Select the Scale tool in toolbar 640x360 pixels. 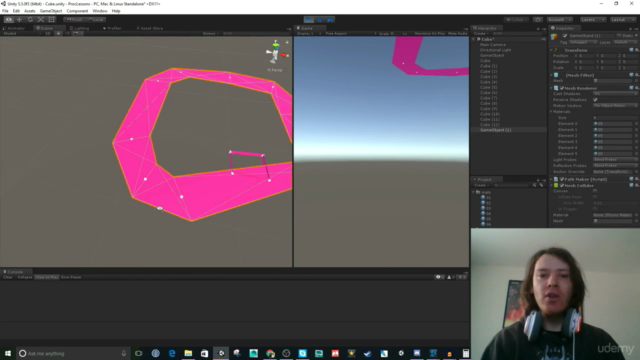click(x=41, y=20)
